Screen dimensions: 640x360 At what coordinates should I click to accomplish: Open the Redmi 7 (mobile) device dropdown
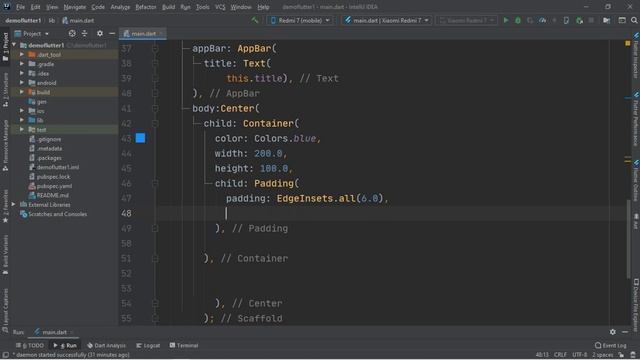[300, 20]
